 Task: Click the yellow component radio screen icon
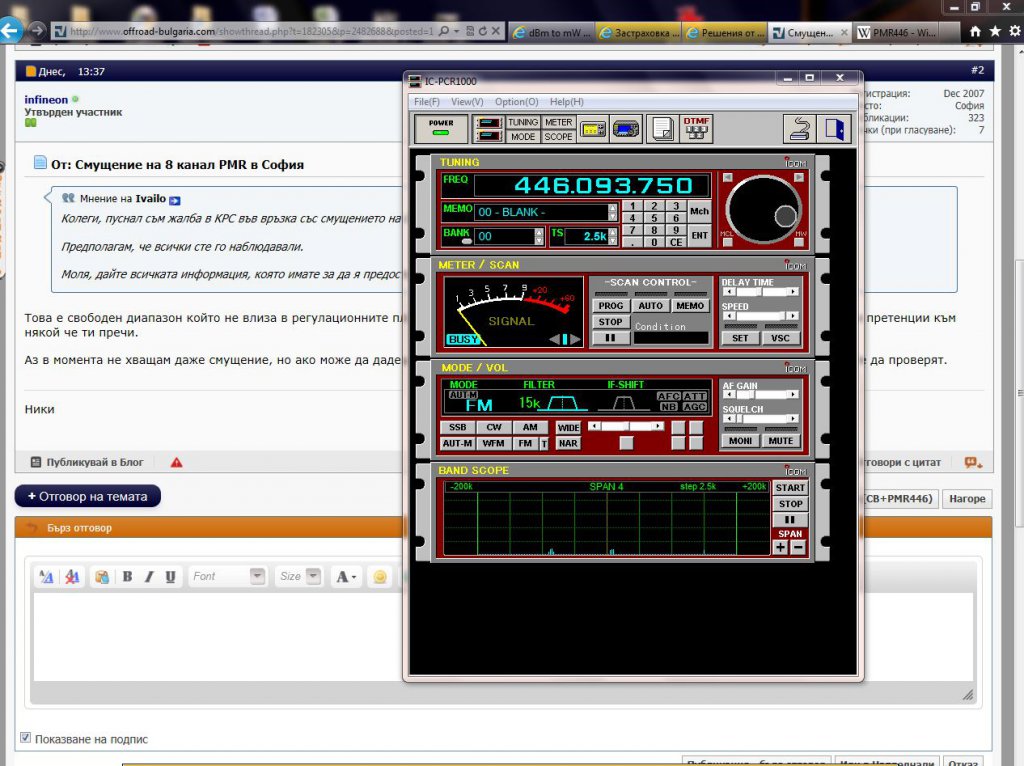tap(593, 129)
